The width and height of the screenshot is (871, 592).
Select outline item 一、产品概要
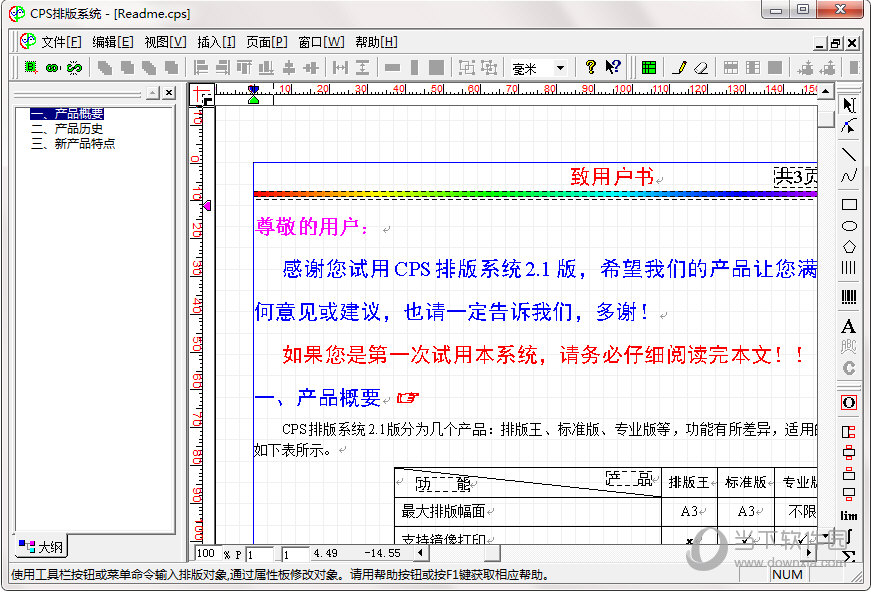point(67,114)
